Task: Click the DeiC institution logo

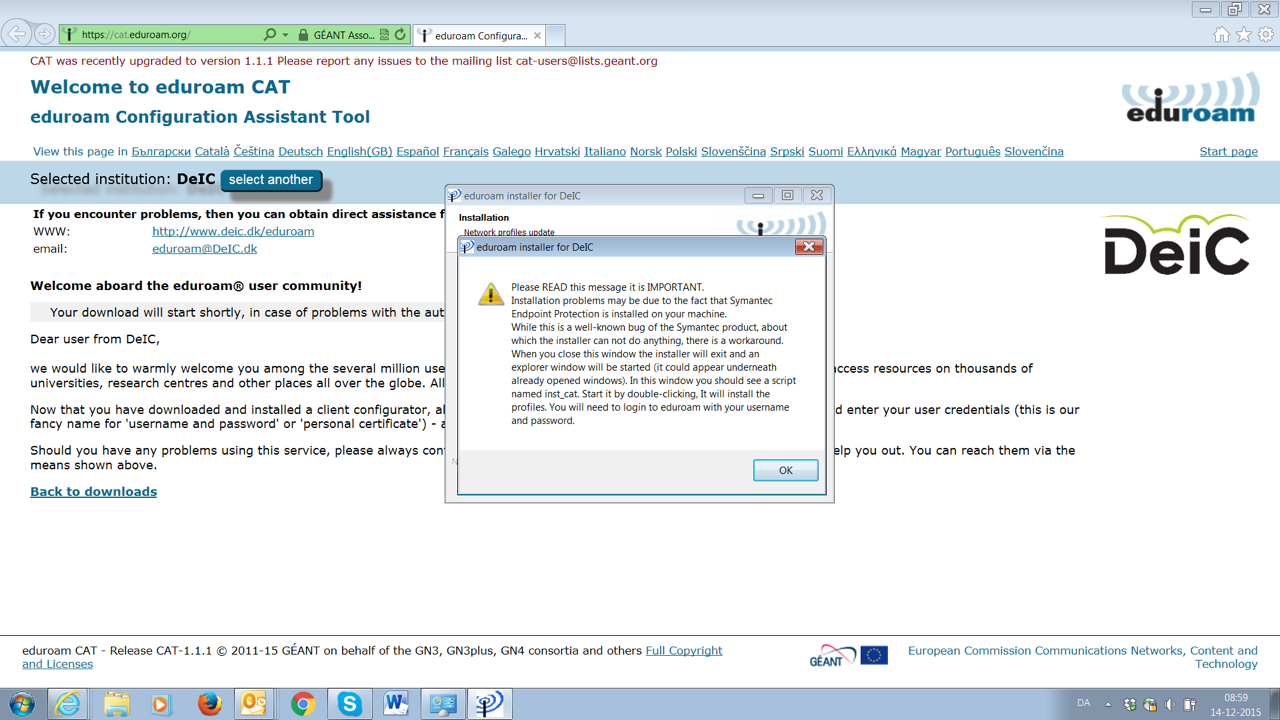Action: point(1176,245)
